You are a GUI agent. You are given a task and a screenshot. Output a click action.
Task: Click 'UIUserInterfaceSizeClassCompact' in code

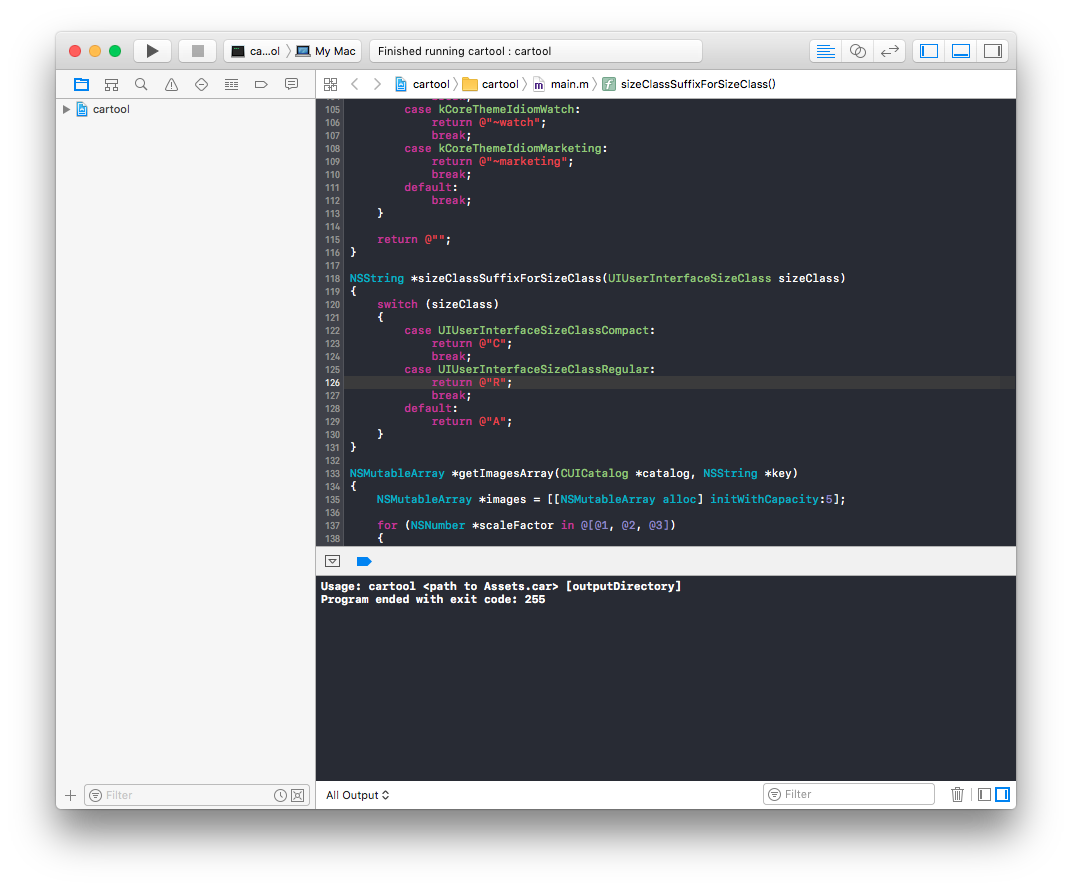coord(544,331)
